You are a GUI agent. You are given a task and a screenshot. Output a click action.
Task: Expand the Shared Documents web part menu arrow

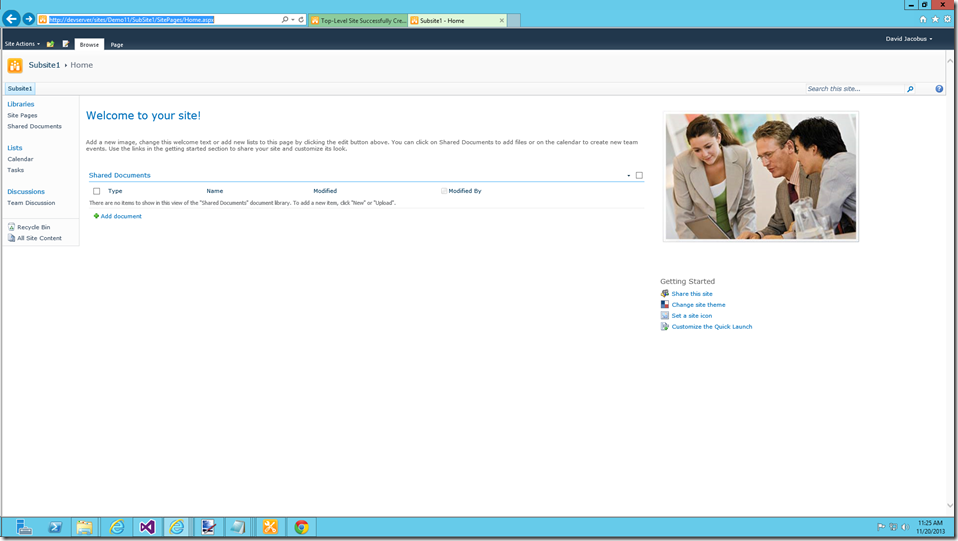[629, 175]
